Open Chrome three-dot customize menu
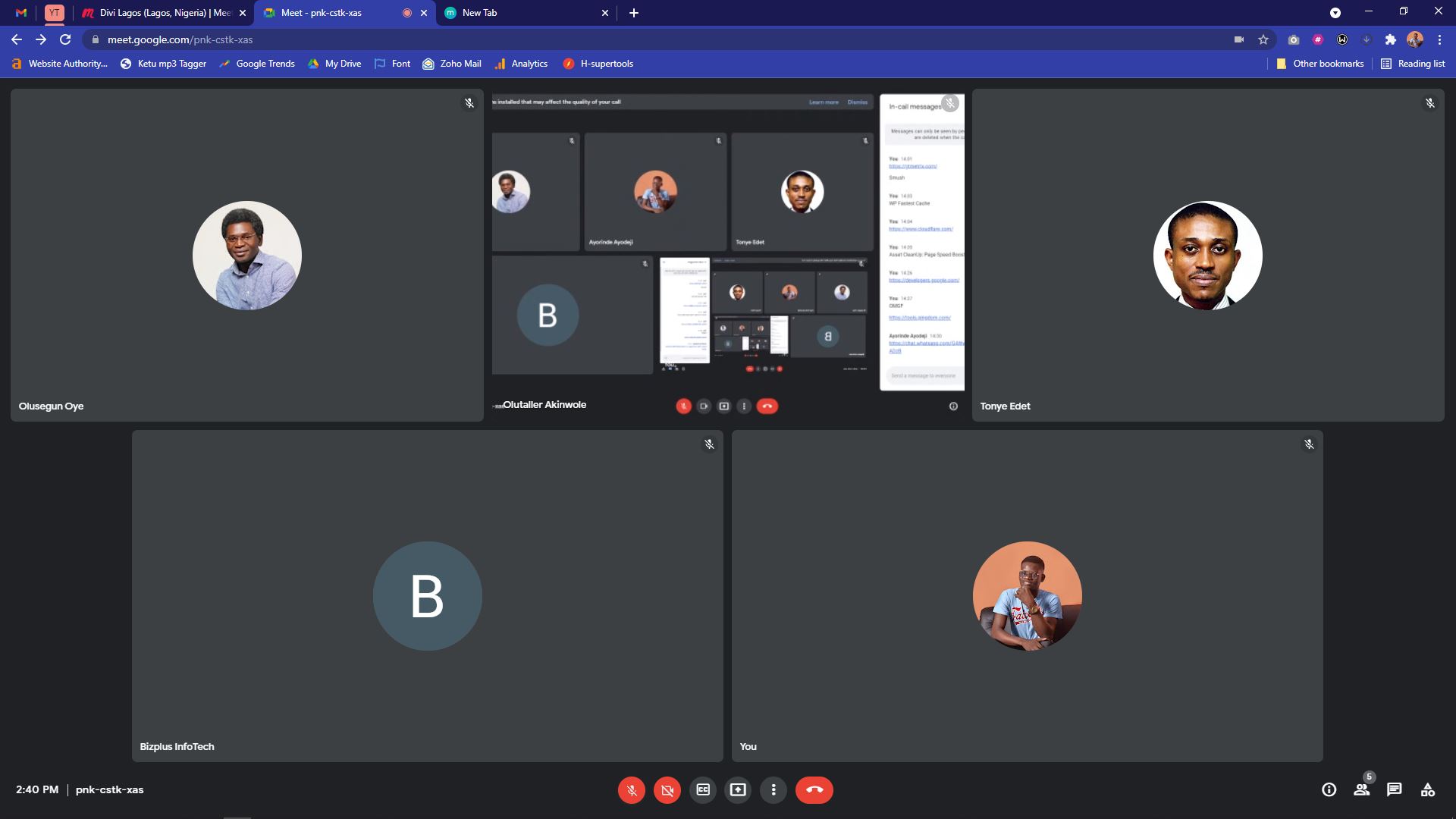Viewport: 1456px width, 819px height. pos(1439,39)
